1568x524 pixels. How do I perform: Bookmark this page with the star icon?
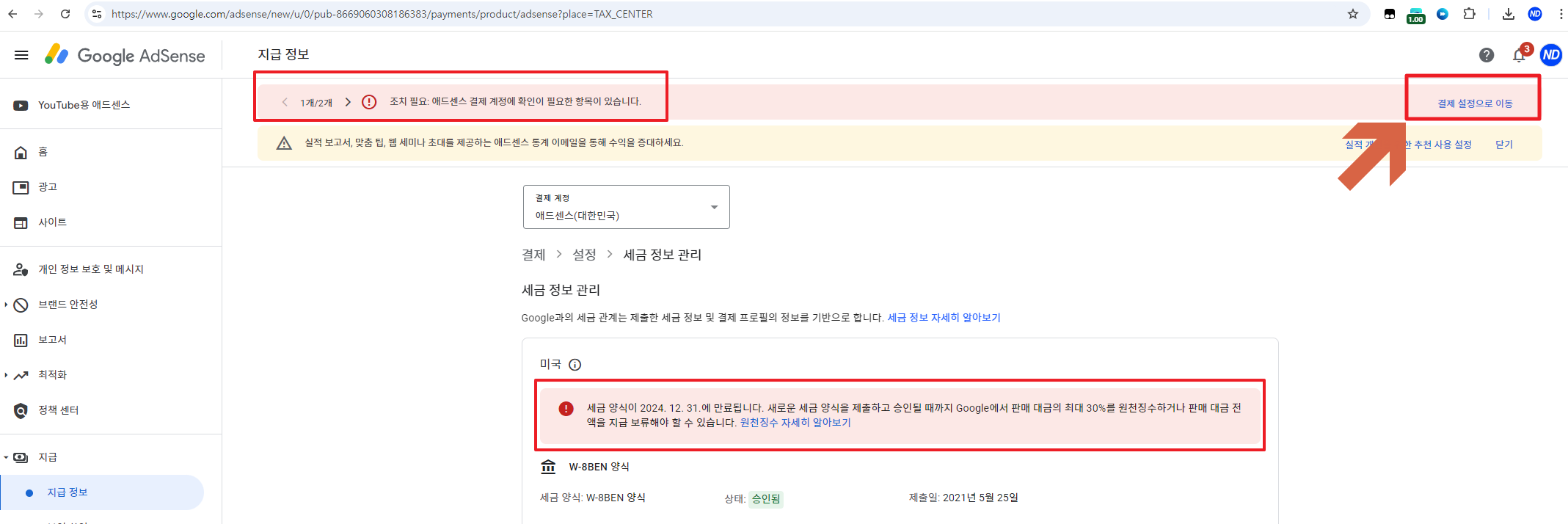[x=1352, y=14]
